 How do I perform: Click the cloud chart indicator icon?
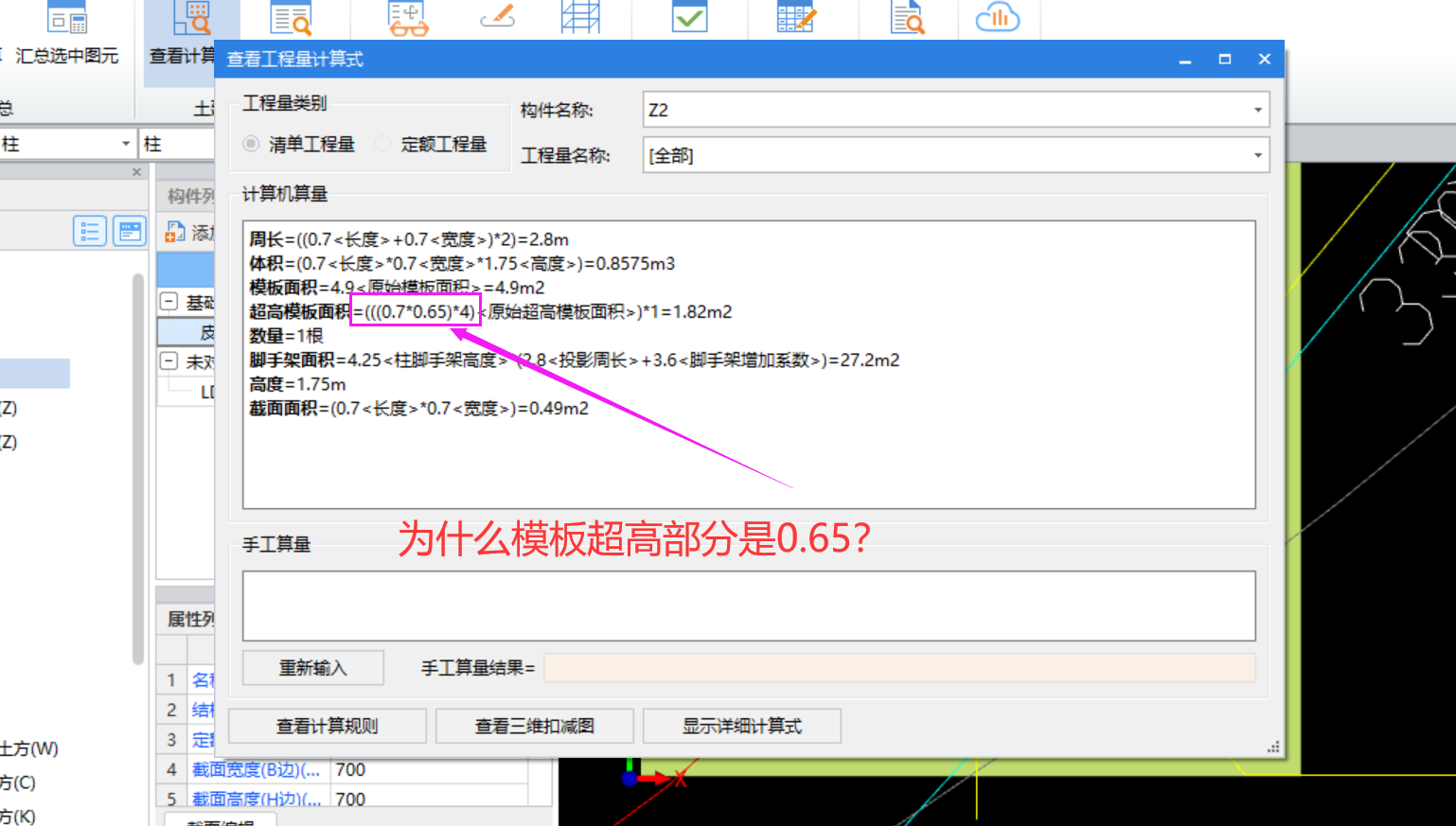(998, 17)
